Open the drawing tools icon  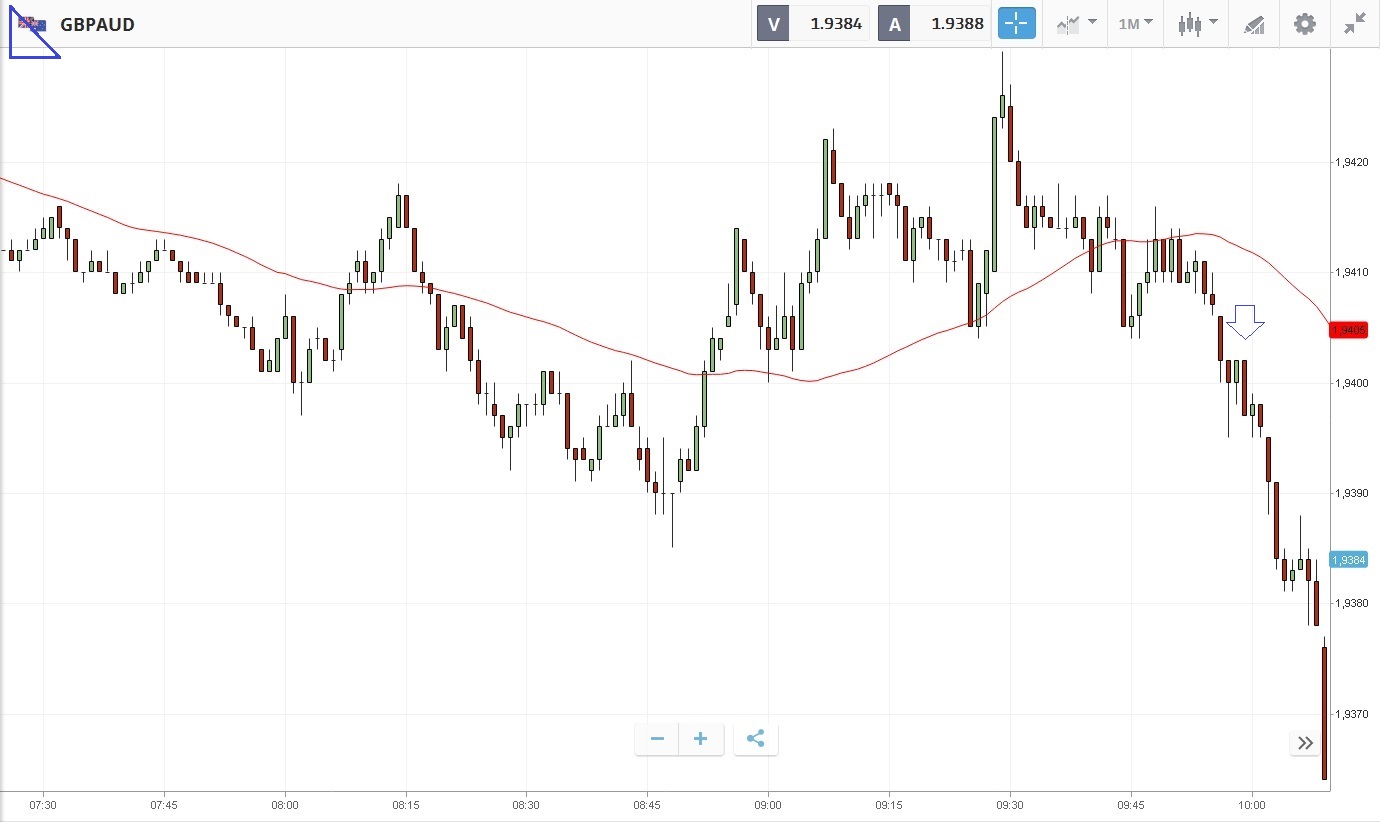(1254, 24)
